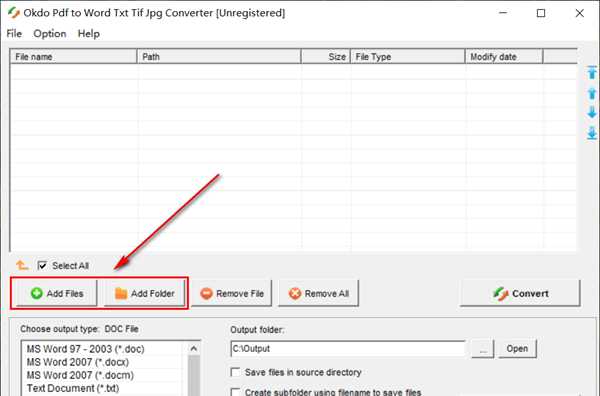
Task: Click the Output folder path field
Action: 348,349
